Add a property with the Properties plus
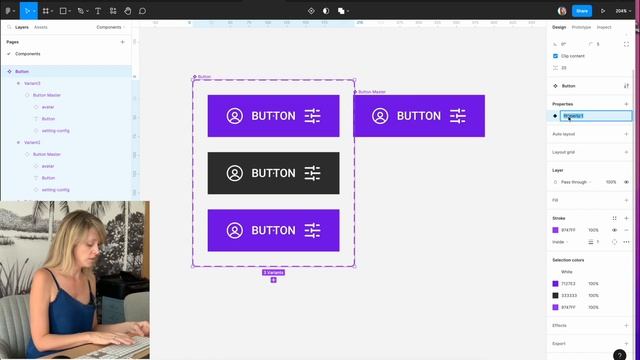Screen dimensions: 640x360 (x=626, y=104)
